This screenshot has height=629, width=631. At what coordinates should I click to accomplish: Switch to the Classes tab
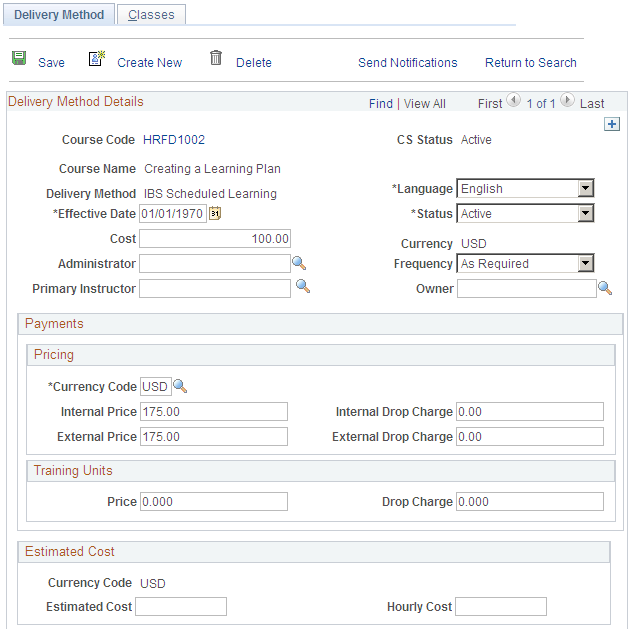151,14
